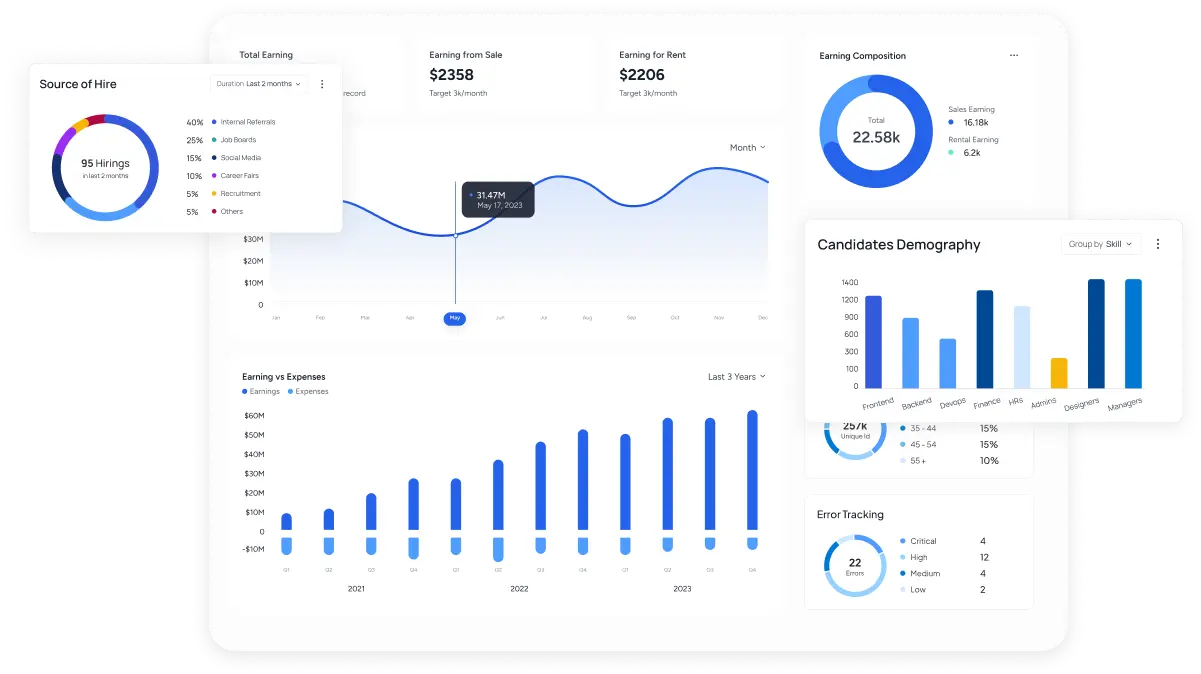
Task: Click the Internal Referrals legend dot
Action: click(214, 122)
